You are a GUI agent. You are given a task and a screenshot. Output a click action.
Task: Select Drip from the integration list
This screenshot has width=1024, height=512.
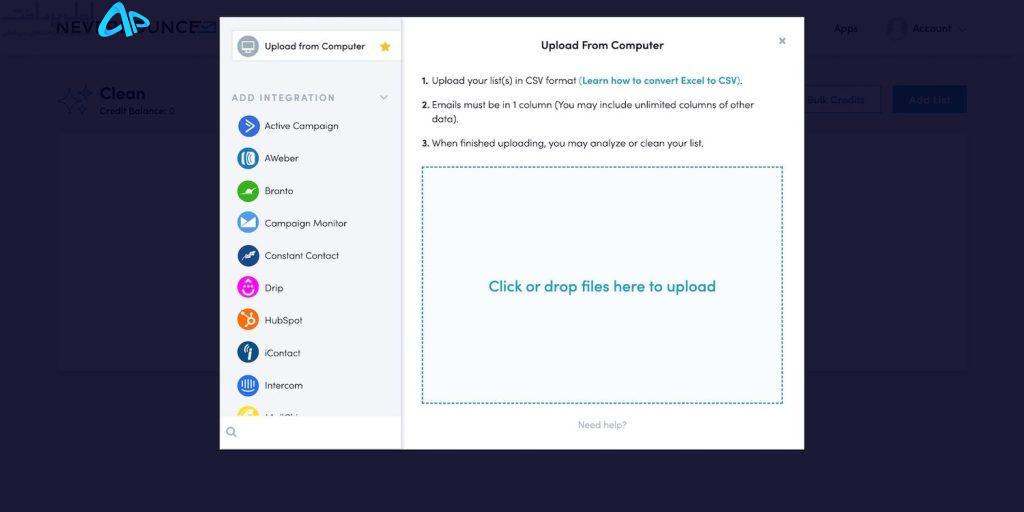[274, 287]
